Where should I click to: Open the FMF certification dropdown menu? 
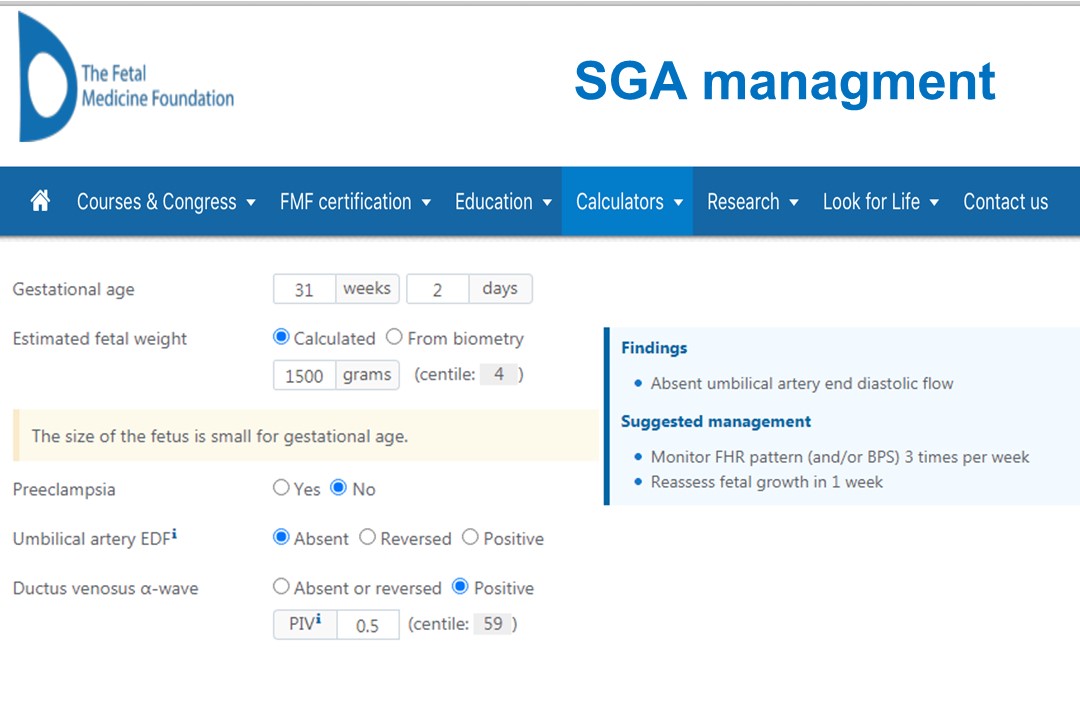tap(355, 202)
